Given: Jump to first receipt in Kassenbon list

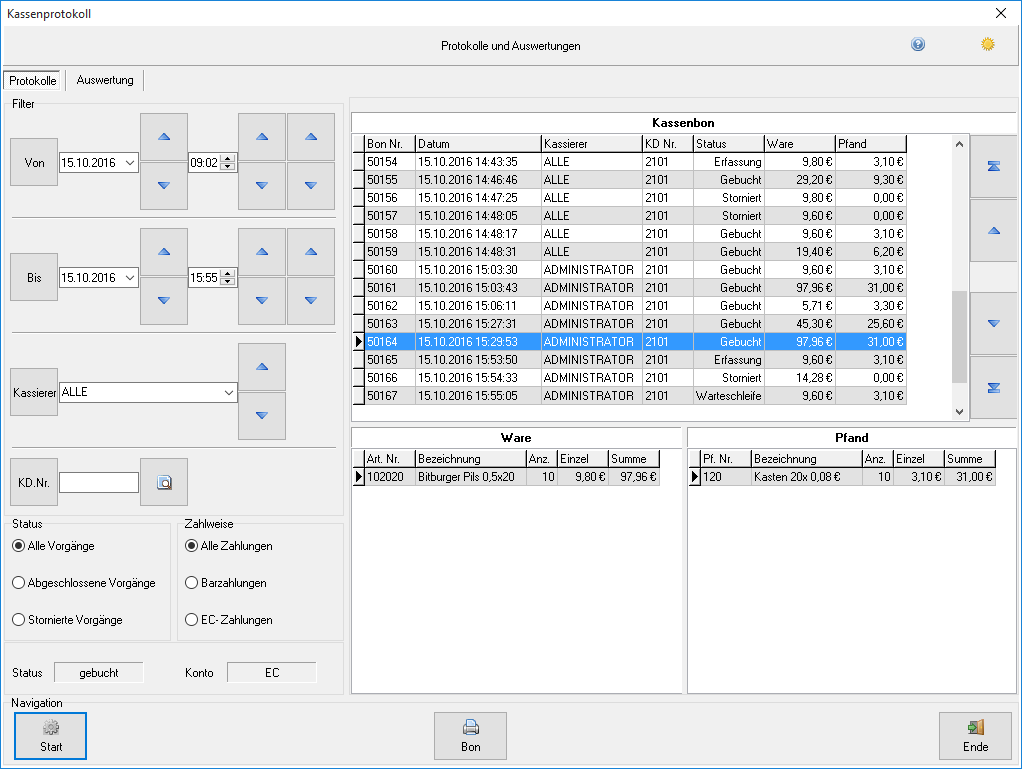Looking at the screenshot, I should 993,166.
